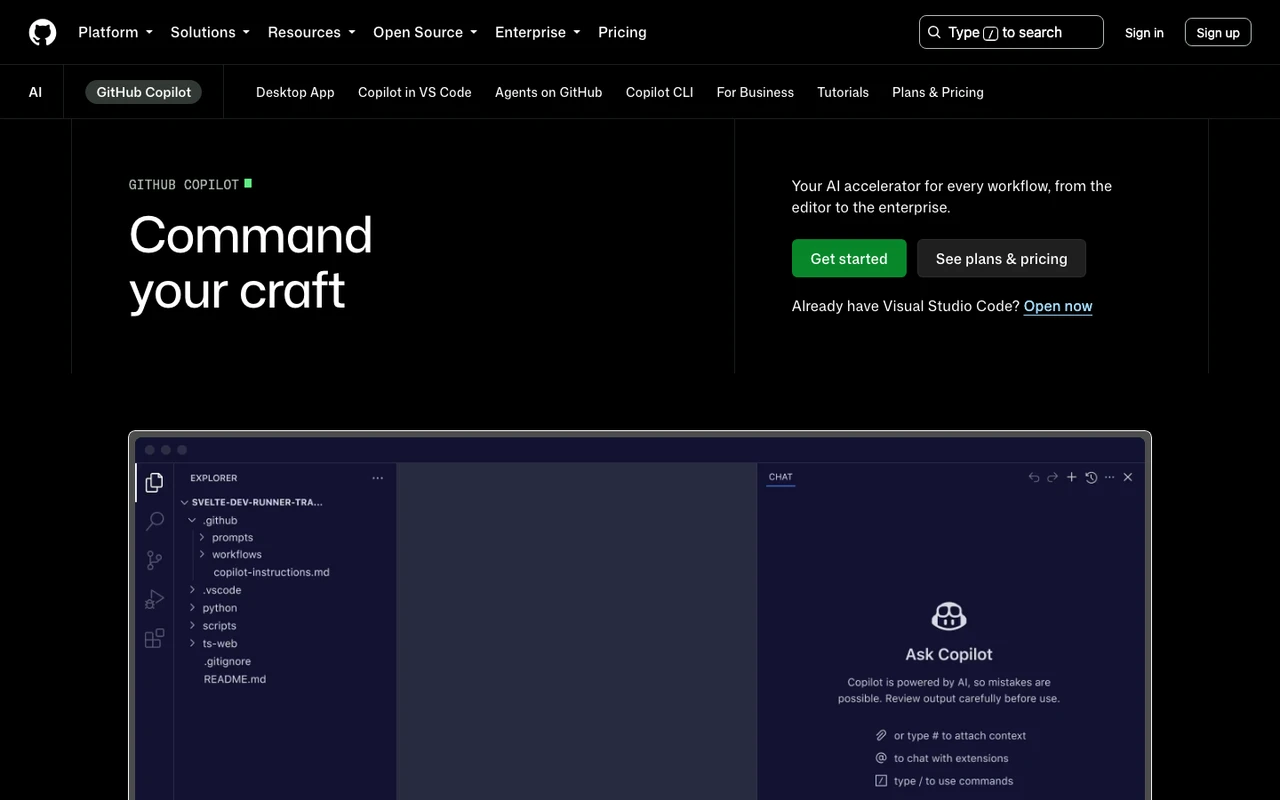Open chat panel more options ellipsis
The image size is (1280, 800).
pos(1109,477)
